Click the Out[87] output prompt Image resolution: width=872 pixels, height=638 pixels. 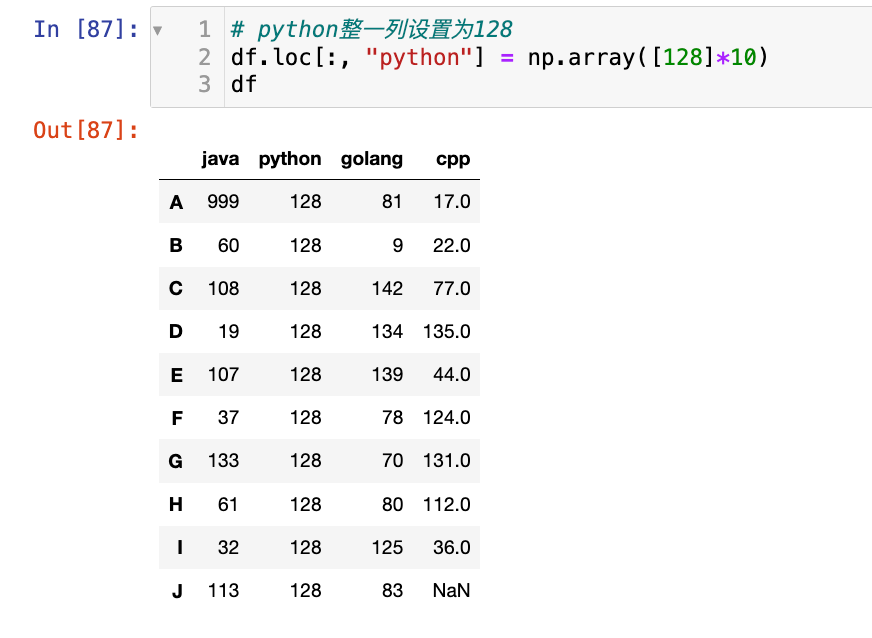coord(86,130)
